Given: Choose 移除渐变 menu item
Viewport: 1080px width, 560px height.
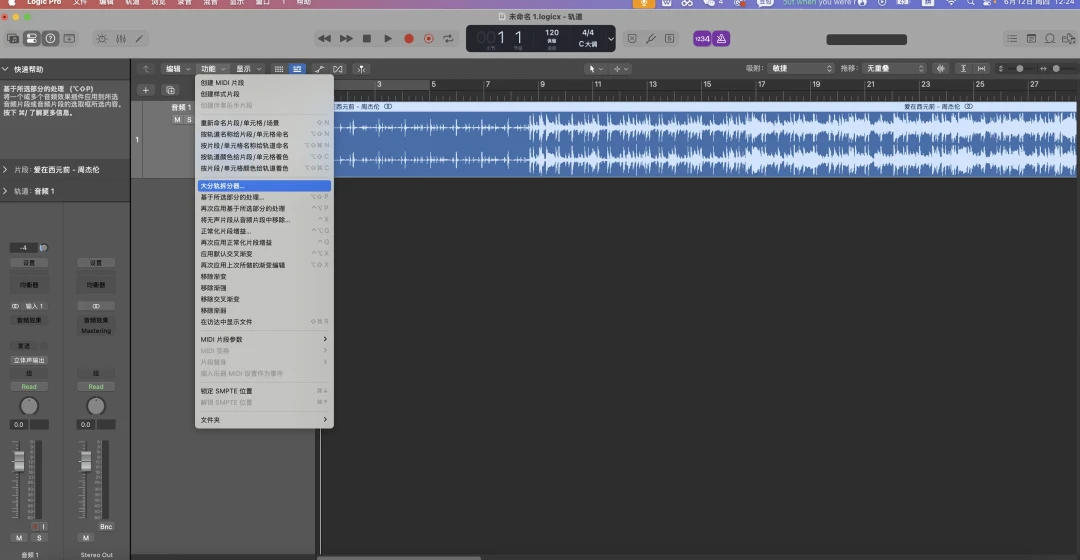Looking at the screenshot, I should (x=264, y=277).
